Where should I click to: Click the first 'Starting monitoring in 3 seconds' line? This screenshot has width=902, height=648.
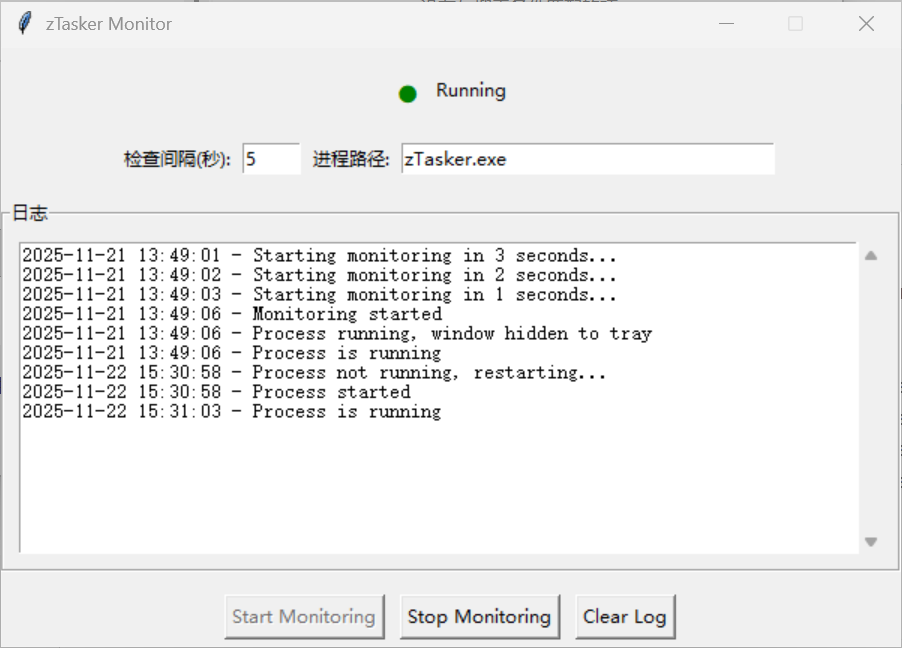pyautogui.click(x=318, y=255)
